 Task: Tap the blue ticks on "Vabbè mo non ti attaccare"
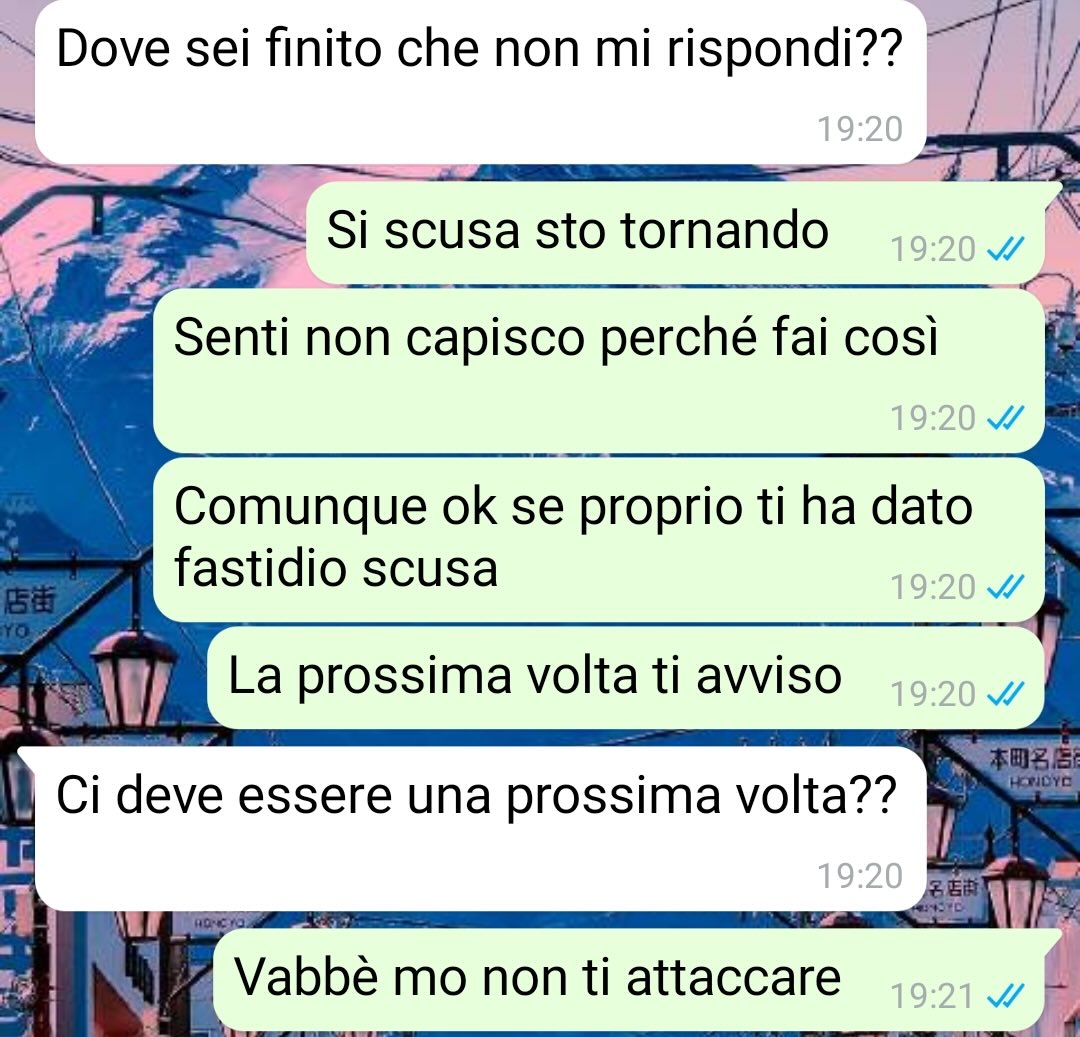pyautogui.click(x=1006, y=996)
